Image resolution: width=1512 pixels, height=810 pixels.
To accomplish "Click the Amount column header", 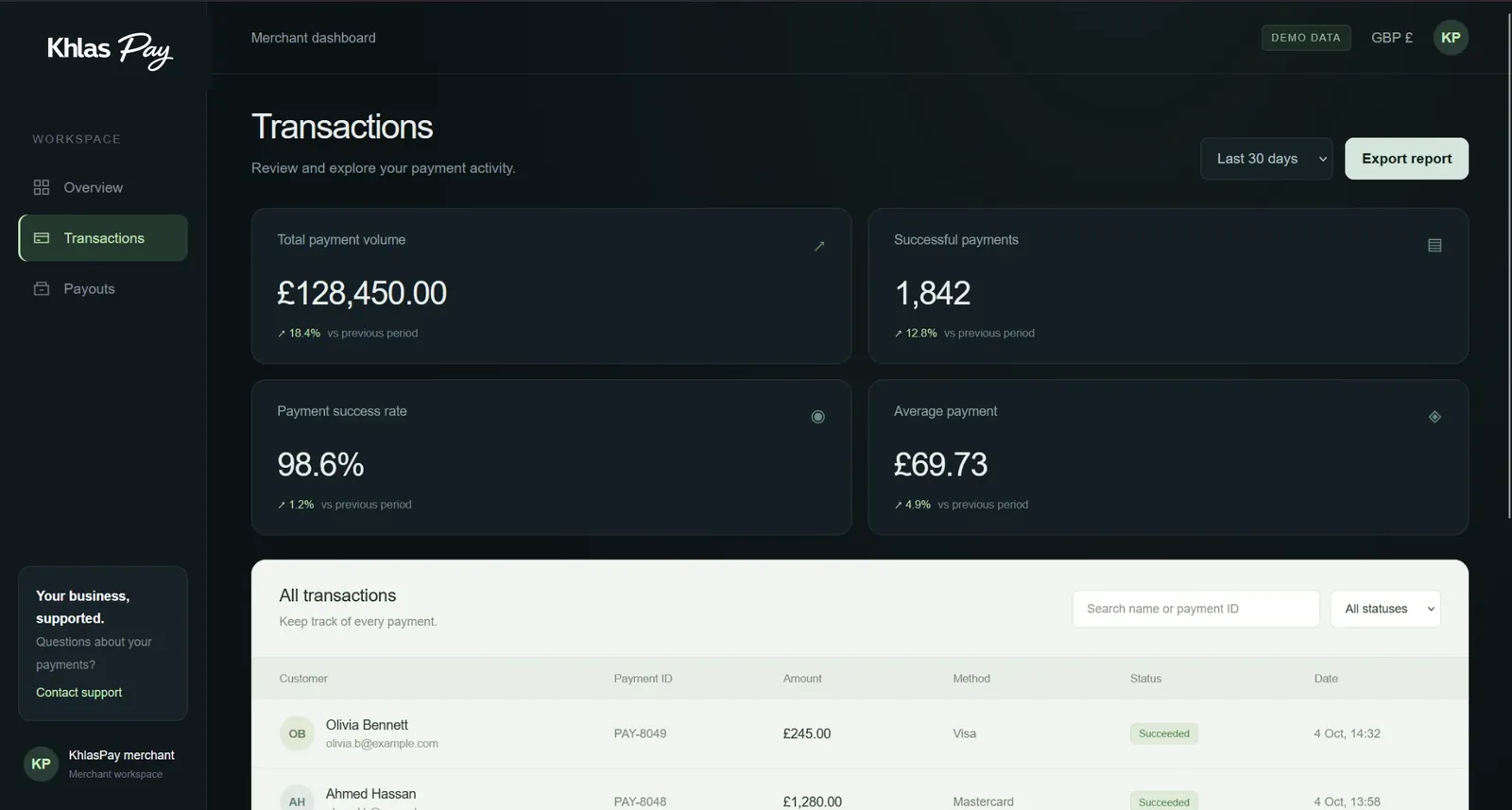I will click(802, 679).
